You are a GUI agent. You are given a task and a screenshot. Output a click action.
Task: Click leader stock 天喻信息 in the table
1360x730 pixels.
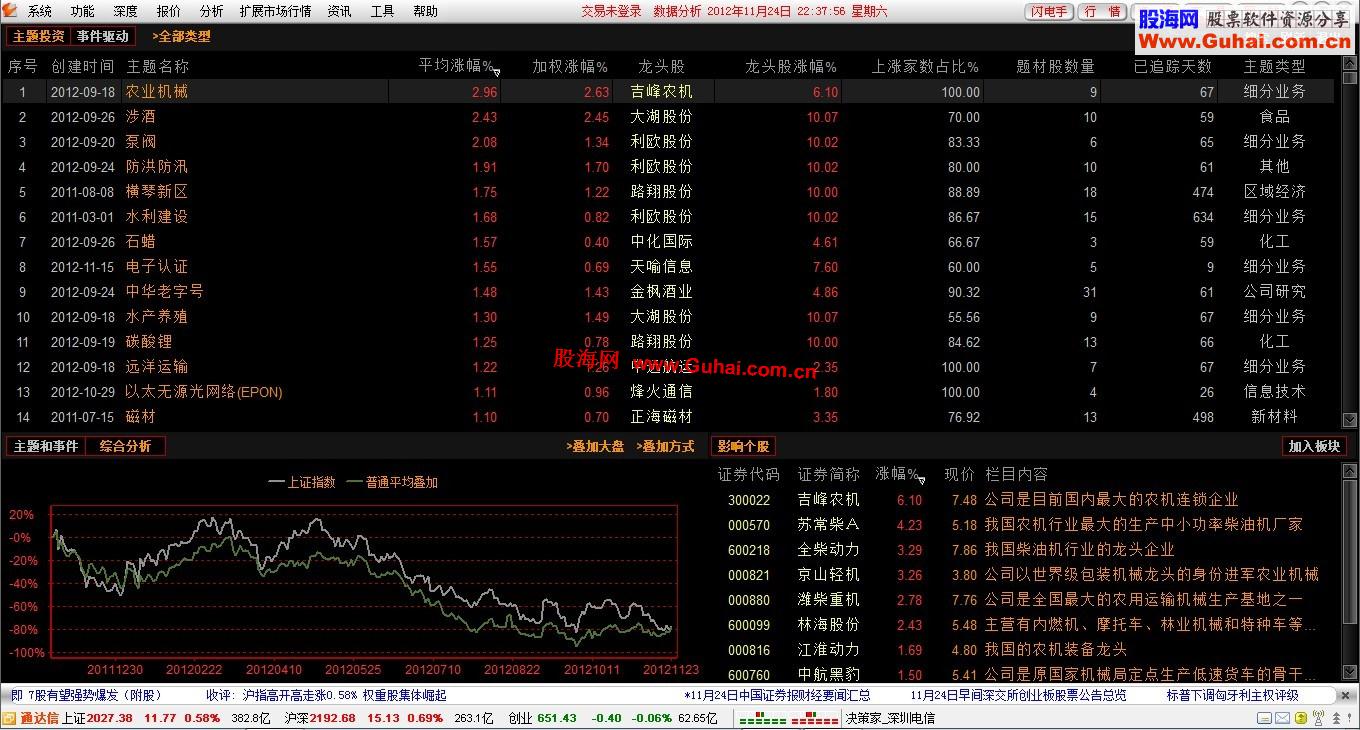click(661, 266)
